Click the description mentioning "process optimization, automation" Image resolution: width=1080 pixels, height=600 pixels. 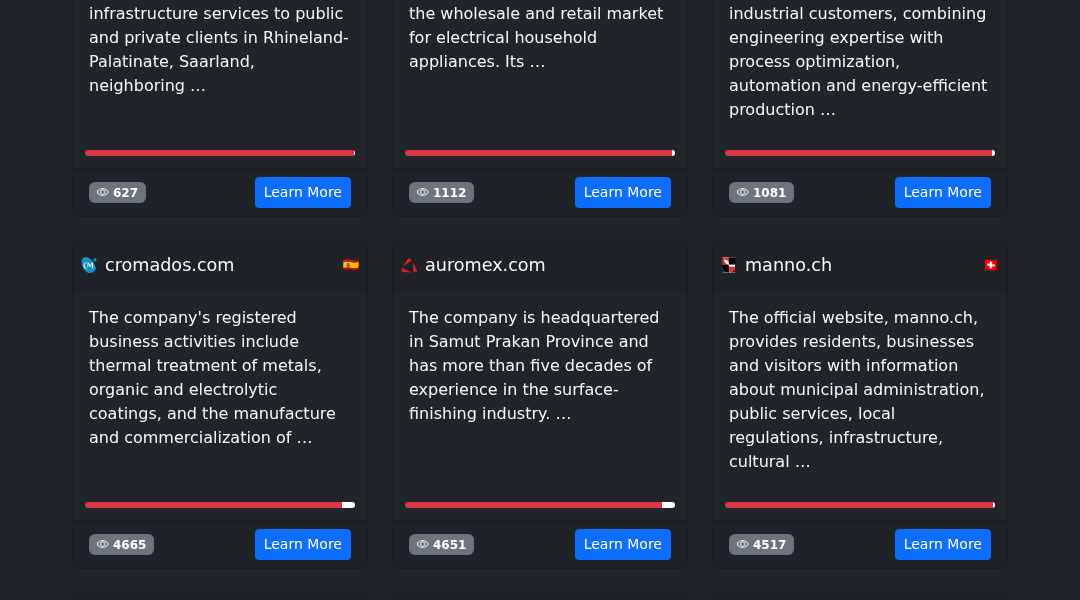tap(858, 61)
